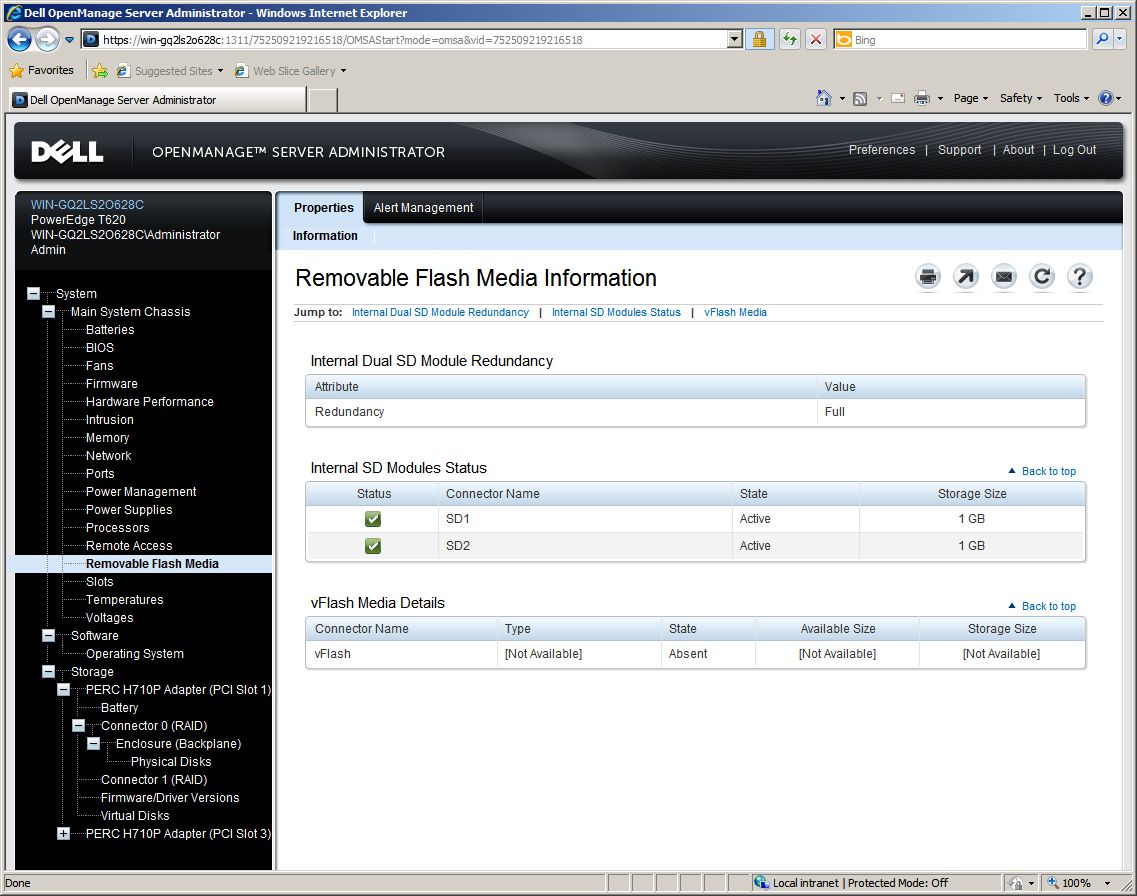Click the Log Out link
The image size is (1137, 896).
click(1074, 150)
